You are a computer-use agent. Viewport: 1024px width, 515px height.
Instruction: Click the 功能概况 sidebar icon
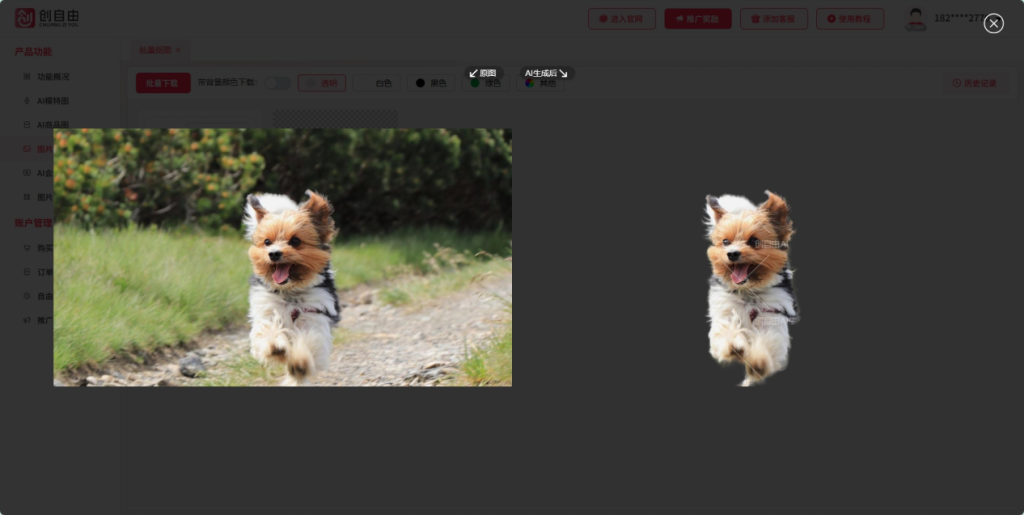[x=27, y=76]
